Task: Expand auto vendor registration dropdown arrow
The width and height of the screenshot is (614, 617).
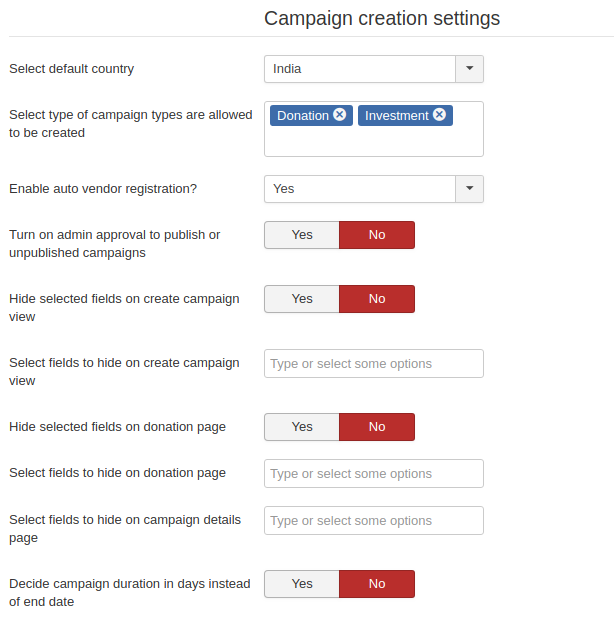Action: coord(469,189)
